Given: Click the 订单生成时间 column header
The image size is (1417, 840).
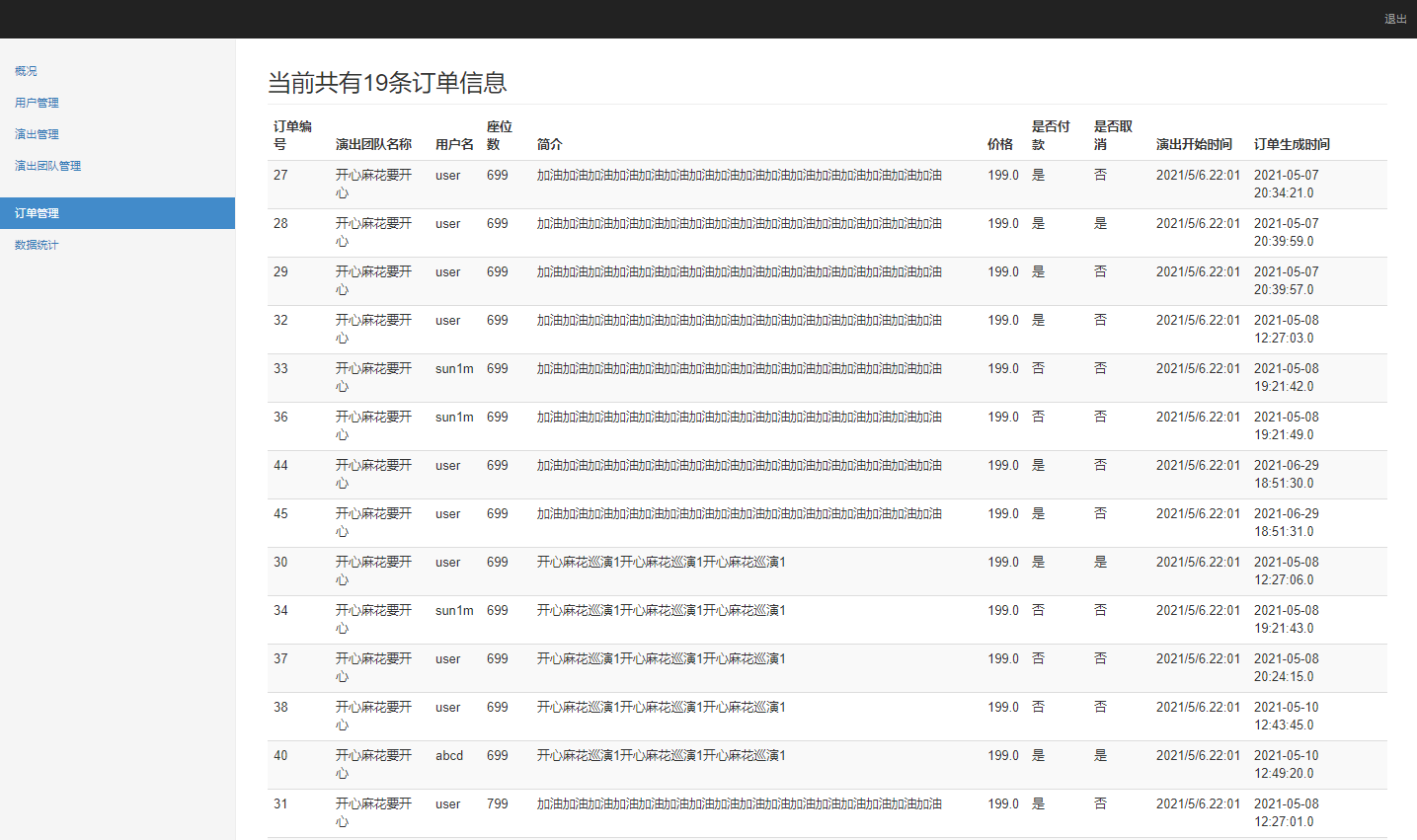Looking at the screenshot, I should [1292, 144].
